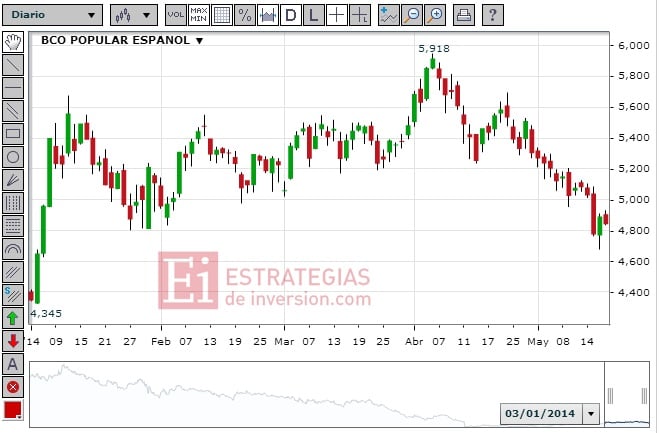
Task: Click the 4,400 price axis label
Action: [x=633, y=292]
